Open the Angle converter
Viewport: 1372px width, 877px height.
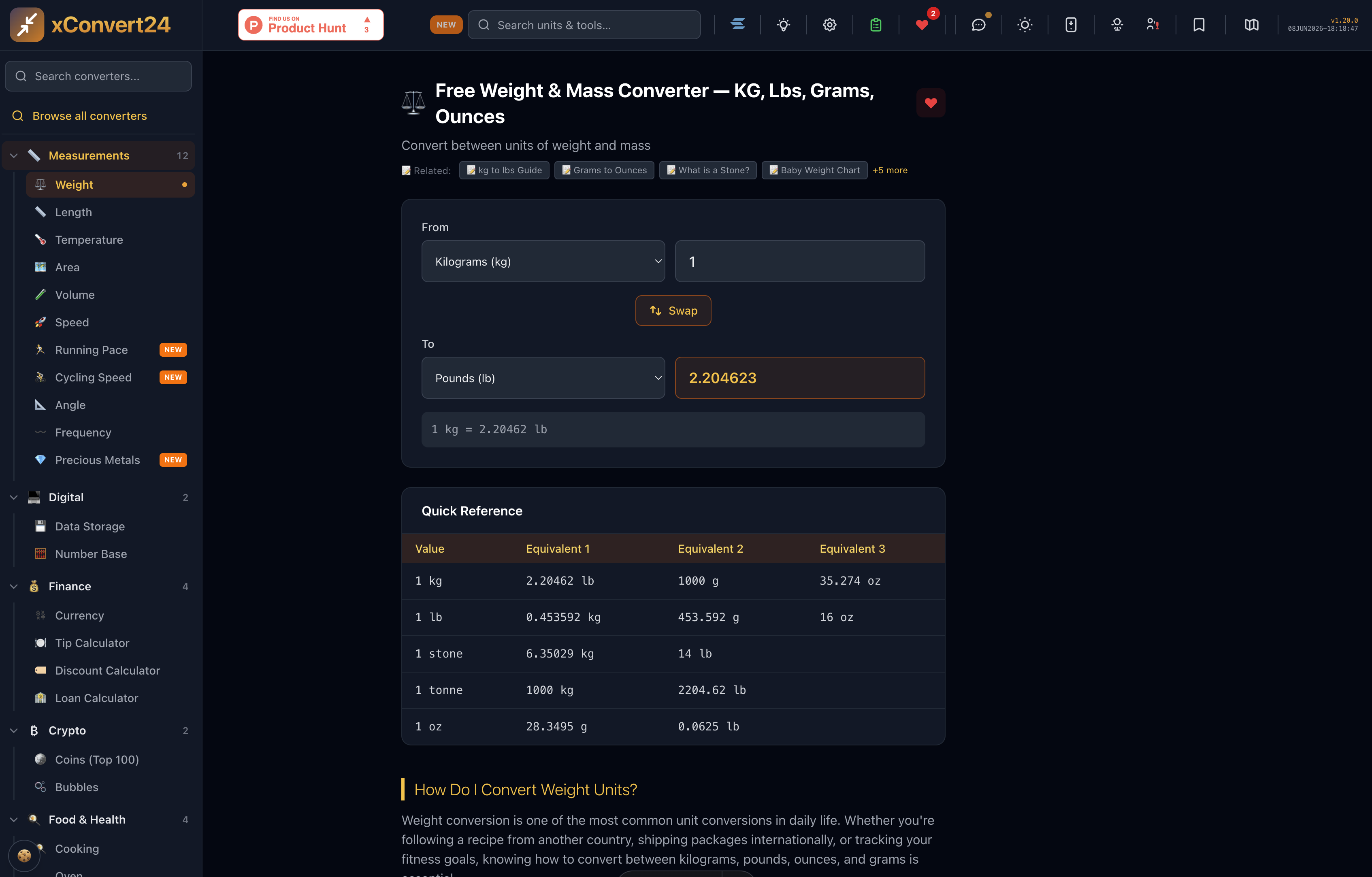(111, 404)
